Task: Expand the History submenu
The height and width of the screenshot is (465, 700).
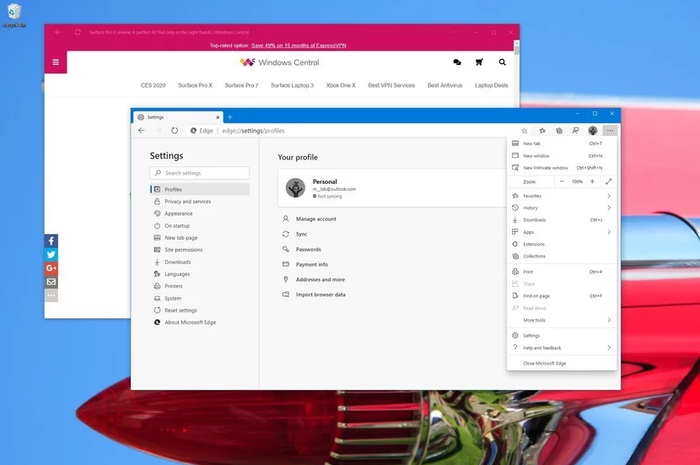Action: (x=562, y=208)
